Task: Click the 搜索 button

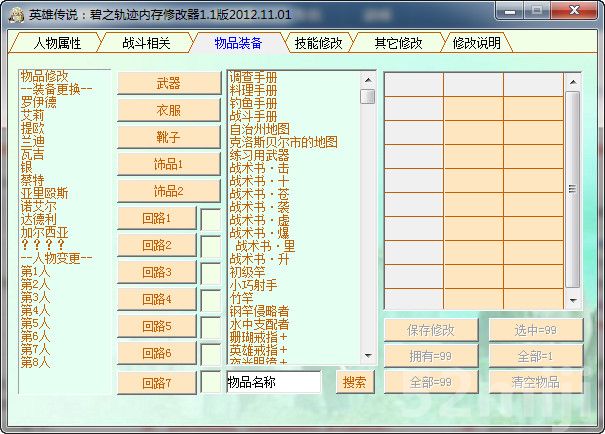Action: [354, 382]
